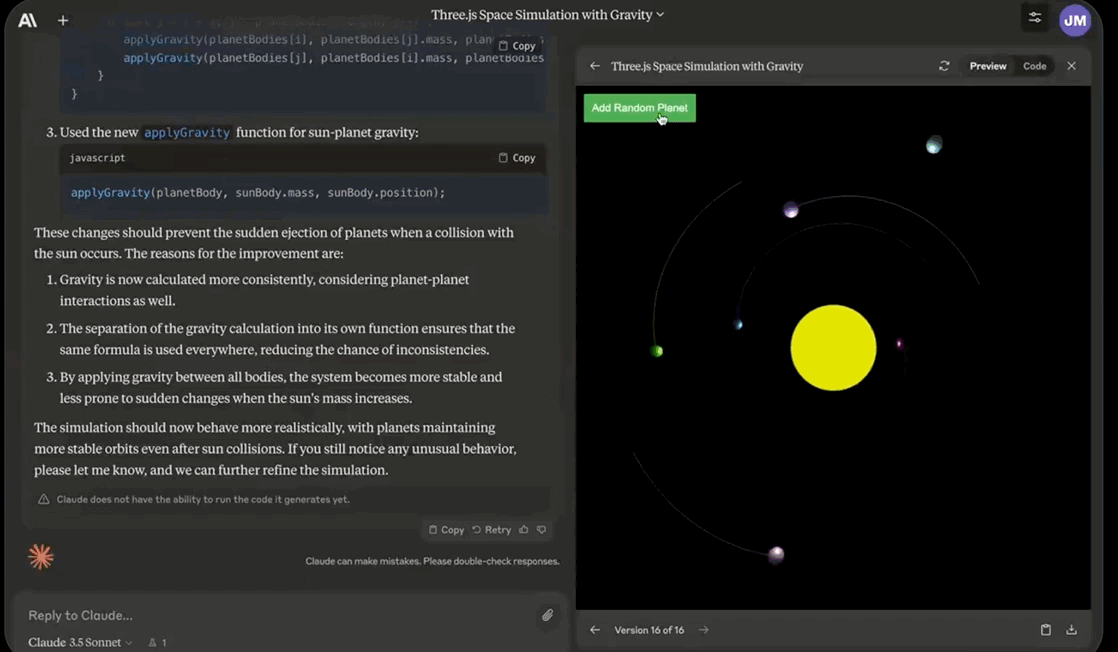Open the chat title dropdown menu
Image resolution: width=1118 pixels, height=652 pixels.
pyautogui.click(x=547, y=14)
